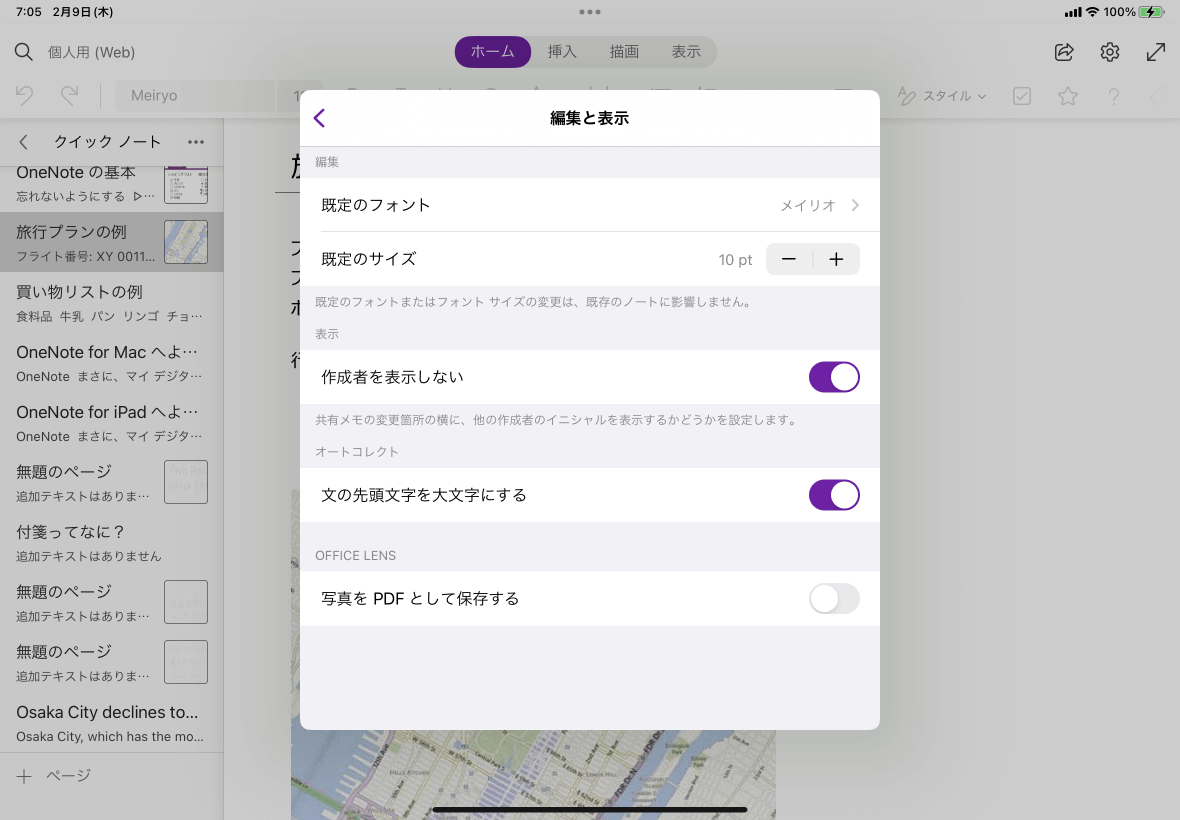The width and height of the screenshot is (1180, 820).
Task: Go back using the purple chevron
Action: click(x=320, y=118)
